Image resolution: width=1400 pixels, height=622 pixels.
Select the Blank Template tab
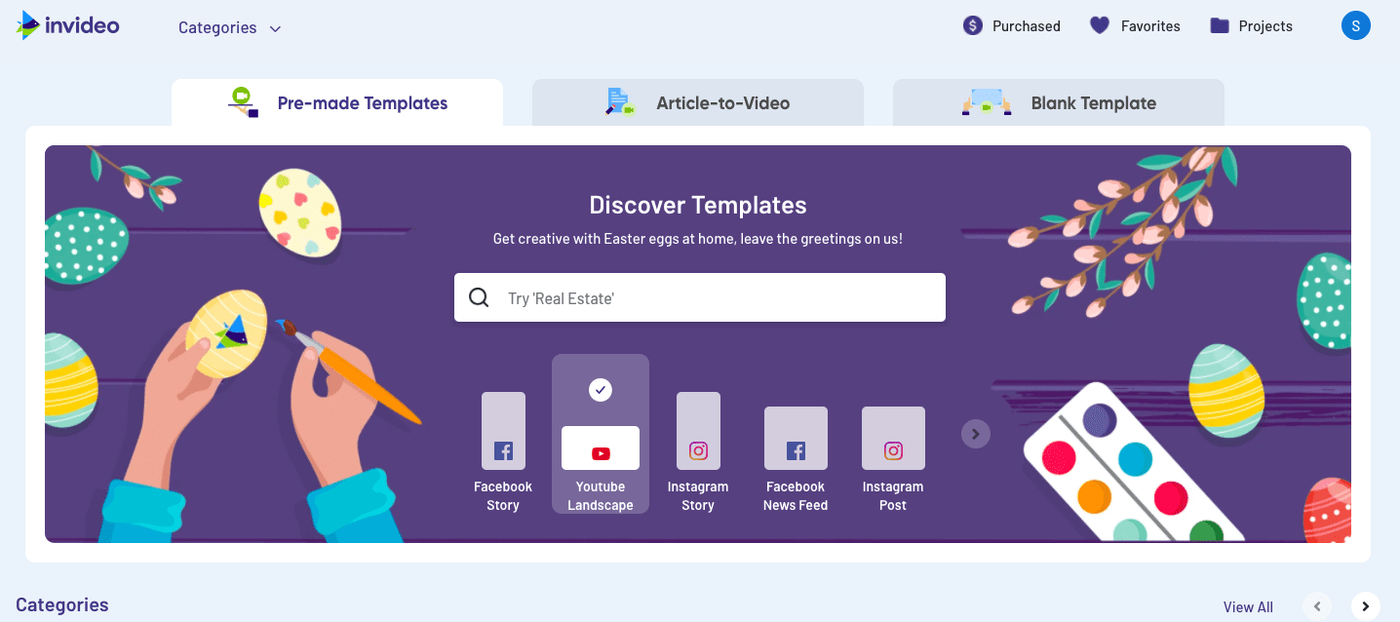1058,103
